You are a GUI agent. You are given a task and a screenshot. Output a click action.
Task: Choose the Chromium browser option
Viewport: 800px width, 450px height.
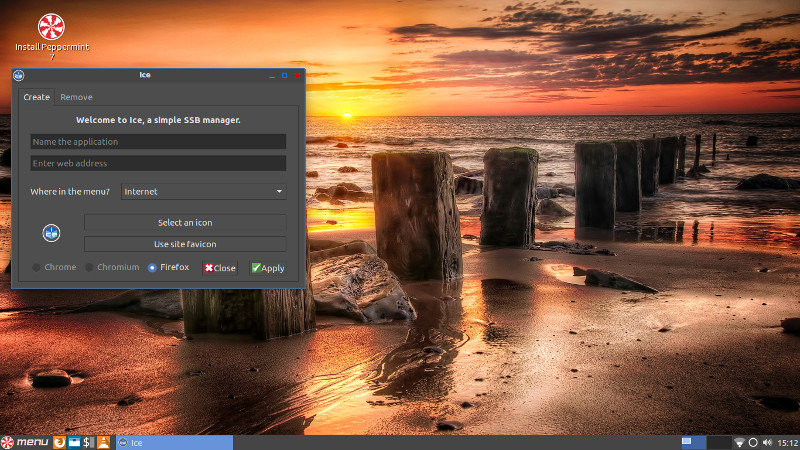point(90,268)
